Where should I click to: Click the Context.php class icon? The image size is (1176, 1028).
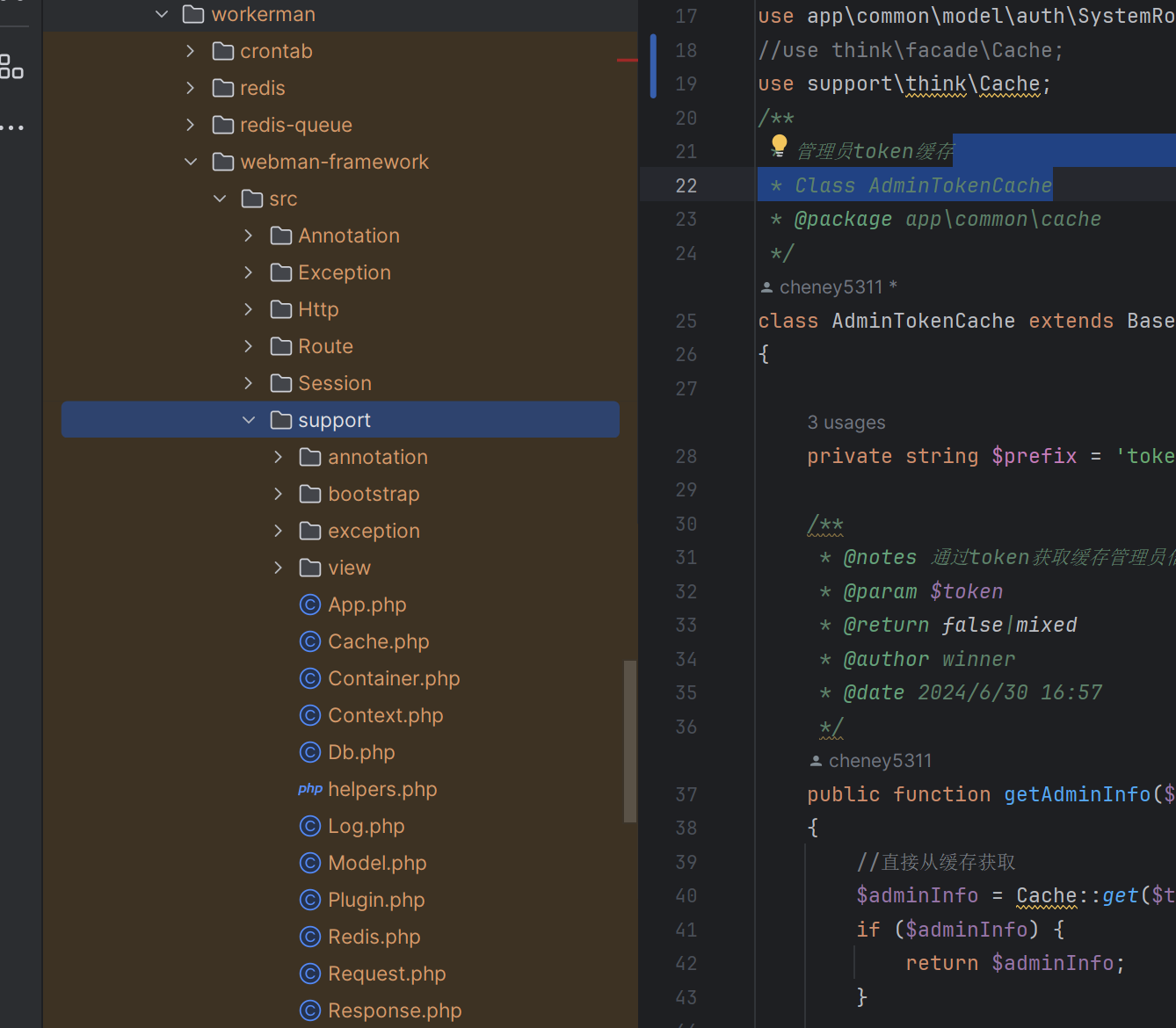309,715
